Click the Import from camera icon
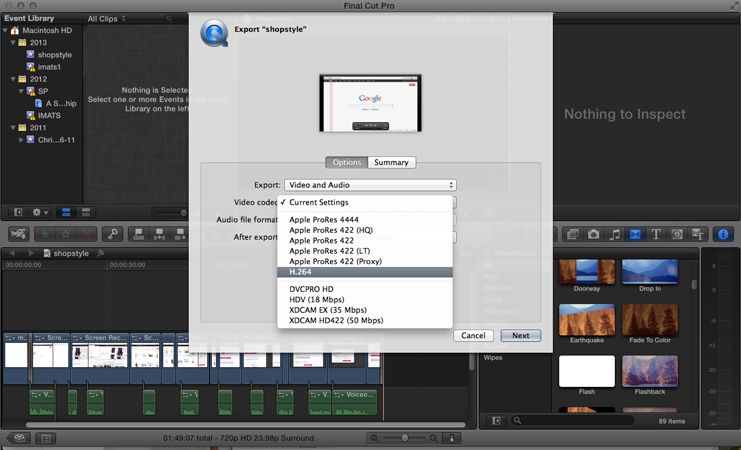This screenshot has height=450, width=741. (19, 234)
